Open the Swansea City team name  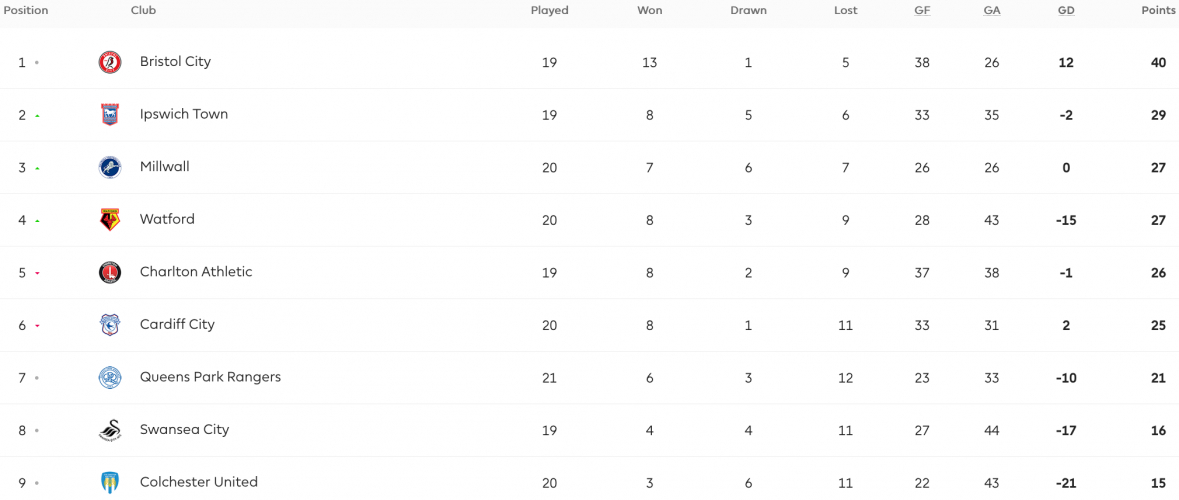[185, 430]
